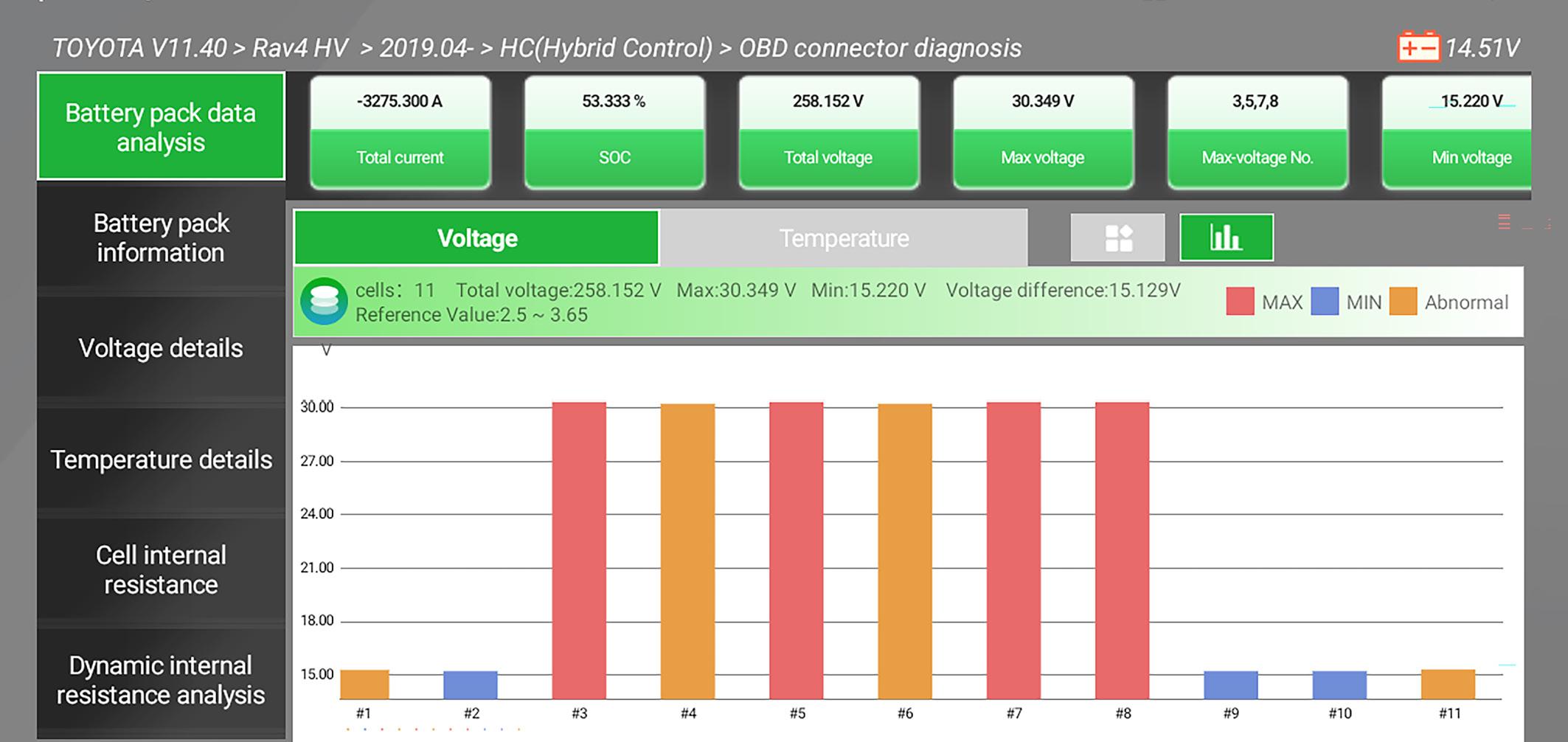Image resolution: width=1568 pixels, height=742 pixels.
Task: Open Dynamic internal resistance analysis
Action: pos(161,680)
